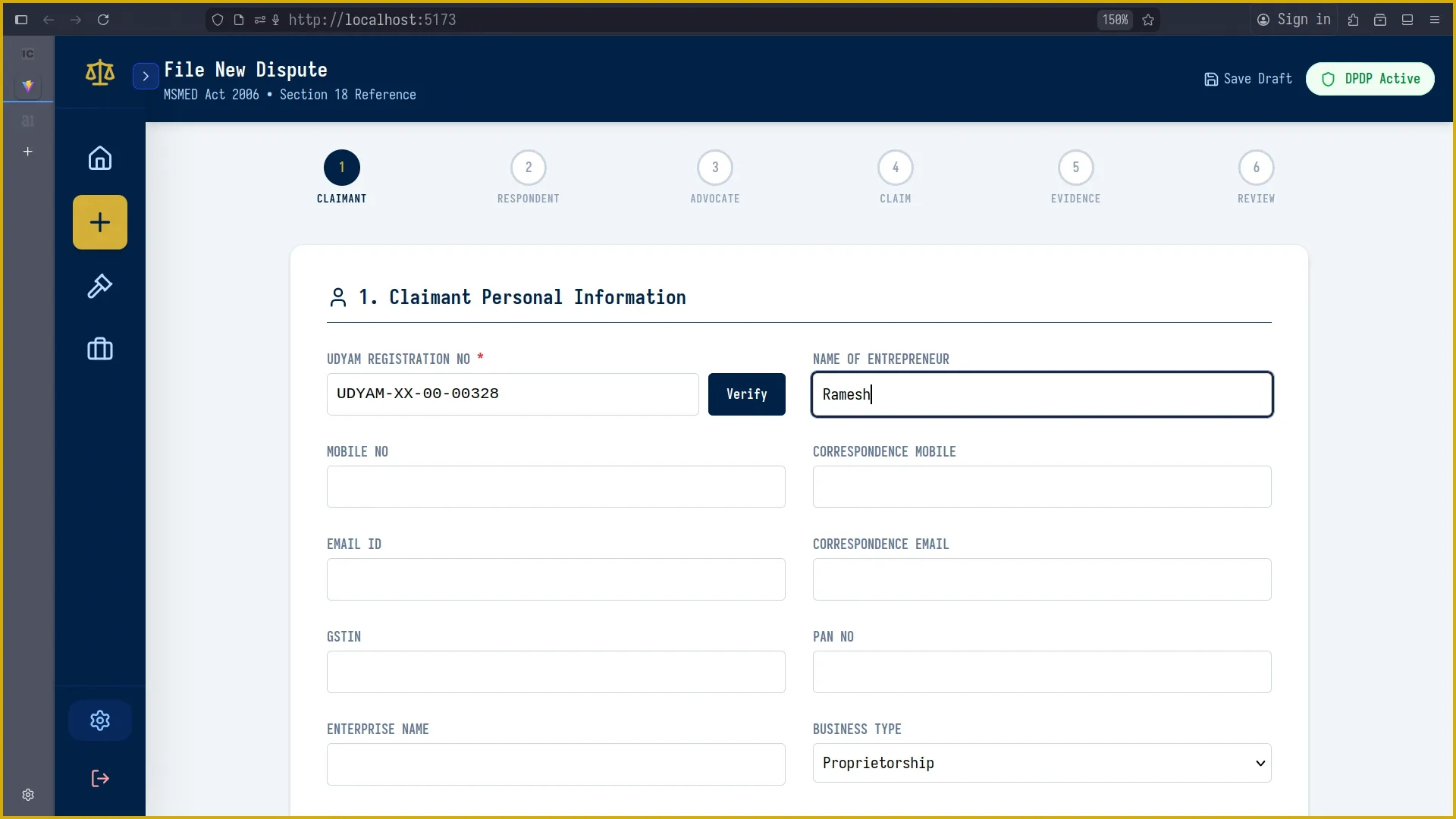Click the scales-of-justice app logo
The width and height of the screenshot is (1456, 819).
tap(99, 73)
